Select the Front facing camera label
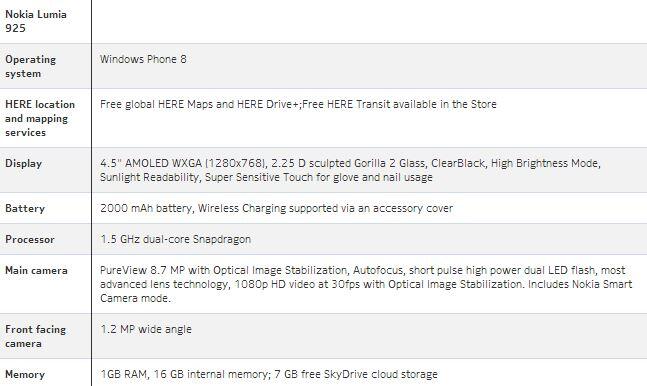This screenshot has height=386, width=647. pyautogui.click(x=35, y=336)
